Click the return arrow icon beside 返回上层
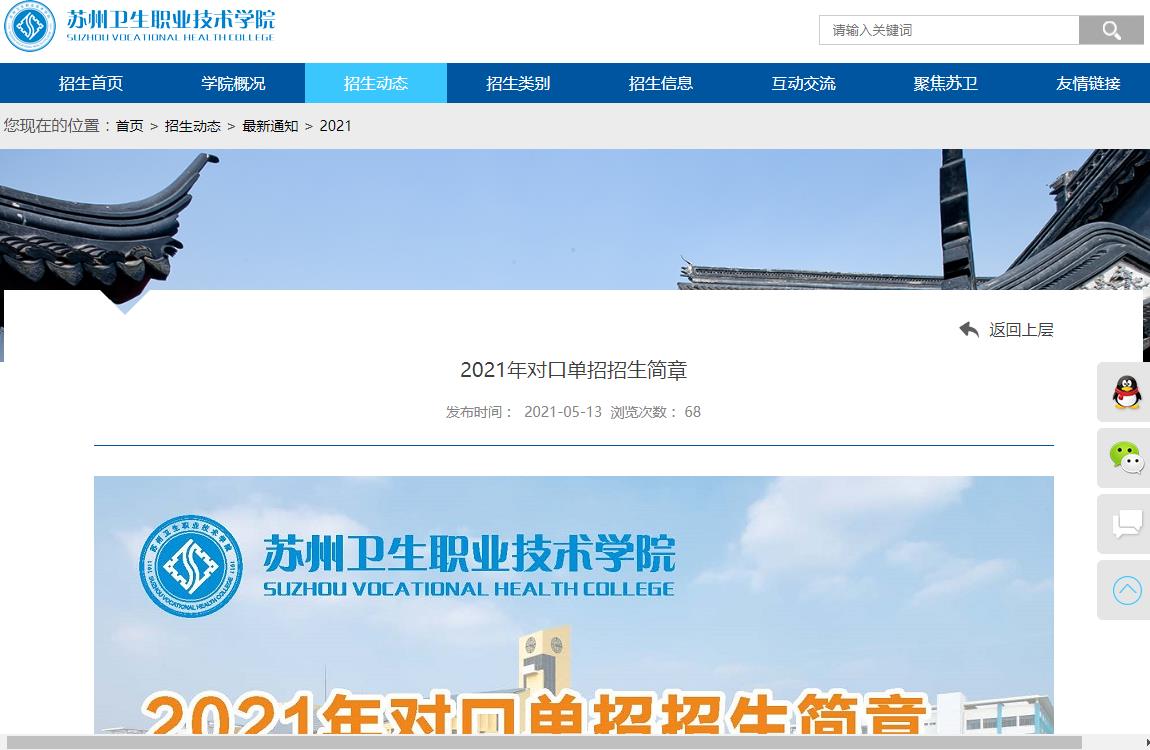 [x=969, y=330]
